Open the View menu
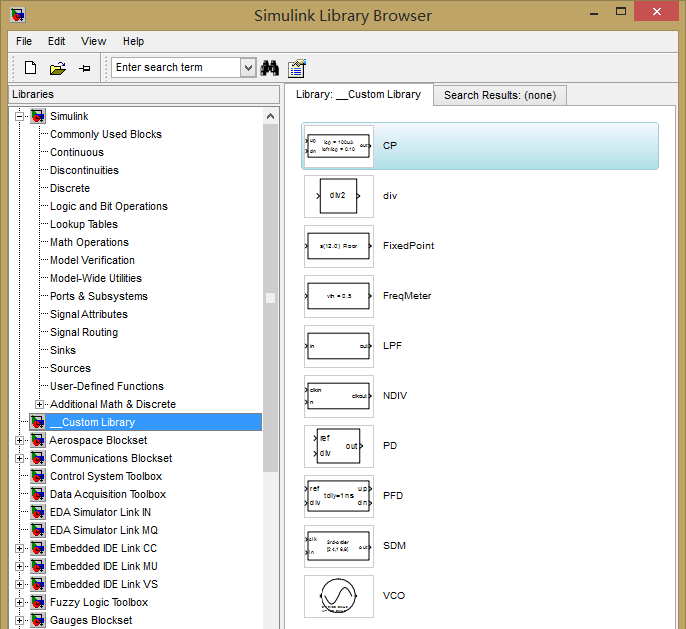This screenshot has height=629, width=686. [x=94, y=41]
